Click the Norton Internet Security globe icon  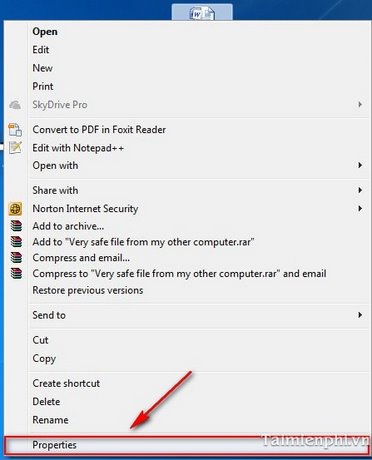coord(15,209)
